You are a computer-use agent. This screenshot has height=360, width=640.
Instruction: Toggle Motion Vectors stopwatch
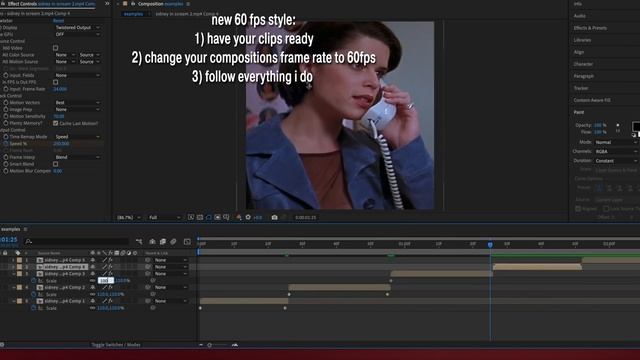point(6,102)
